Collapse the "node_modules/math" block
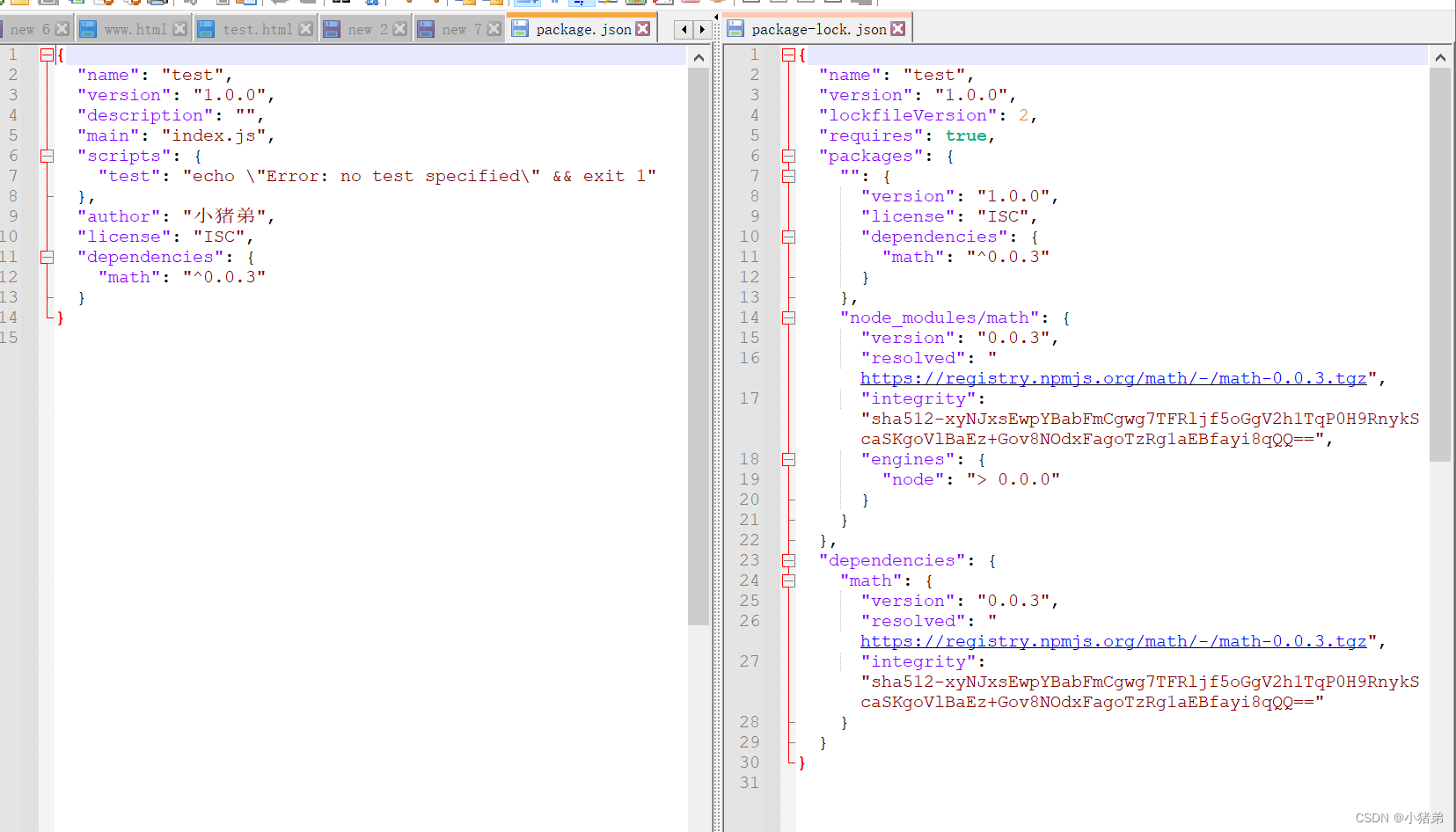 [788, 317]
